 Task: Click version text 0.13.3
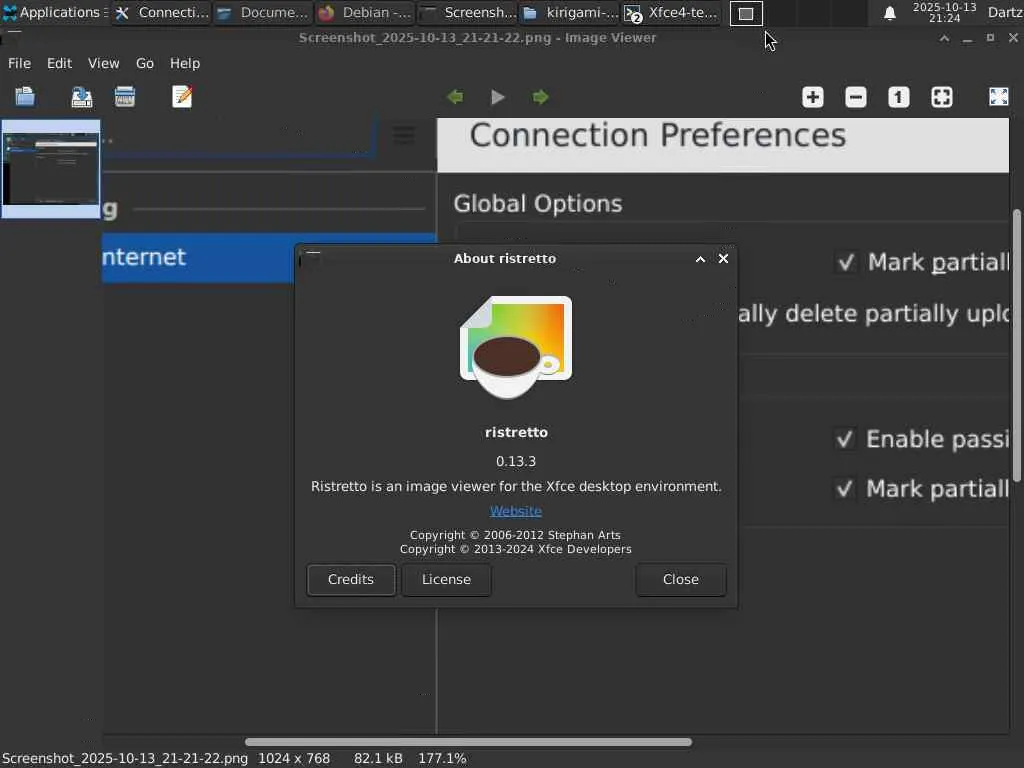tap(516, 461)
